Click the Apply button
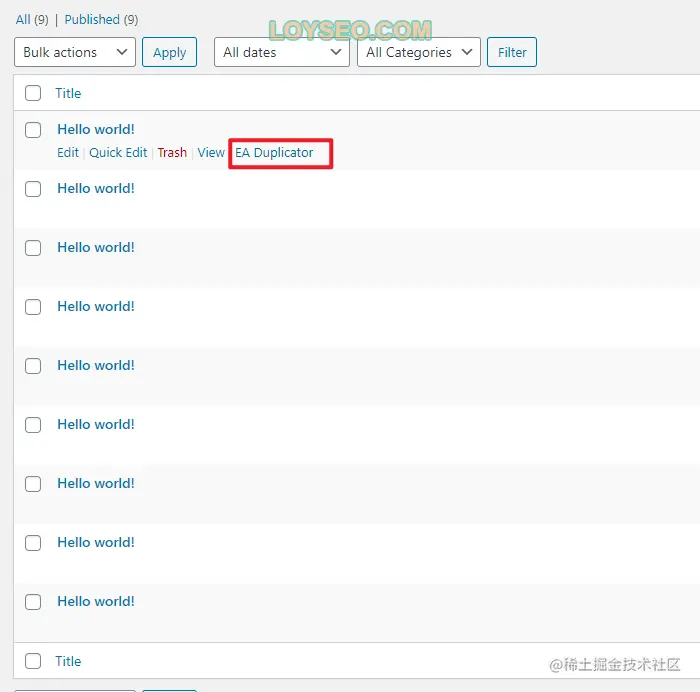700x692 pixels. [169, 52]
